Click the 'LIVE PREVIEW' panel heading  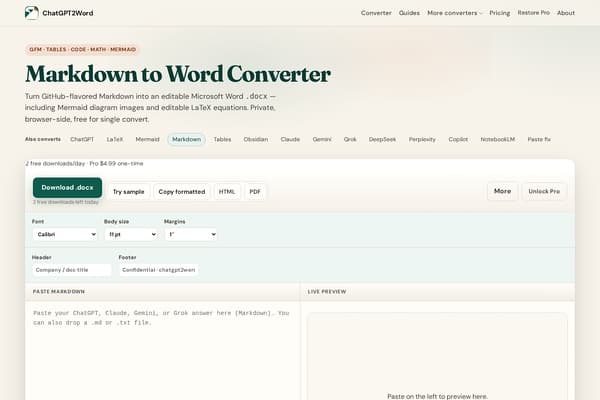[327, 292]
